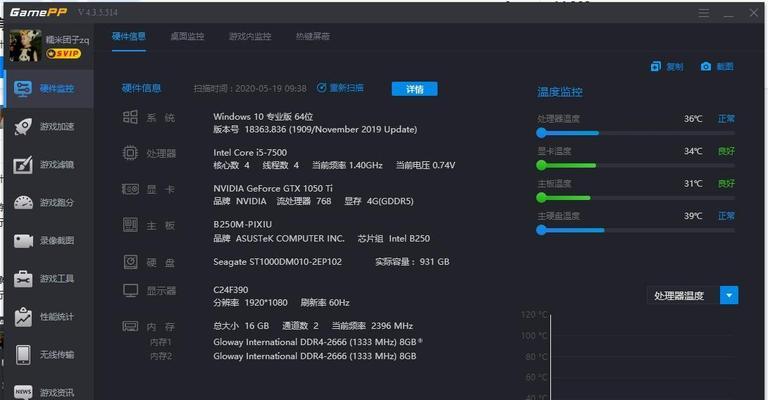Screen dimensions: 768x400
Task: Click the NVIDIA GeForce GTX 1050 Ti text
Action: click(x=273, y=188)
